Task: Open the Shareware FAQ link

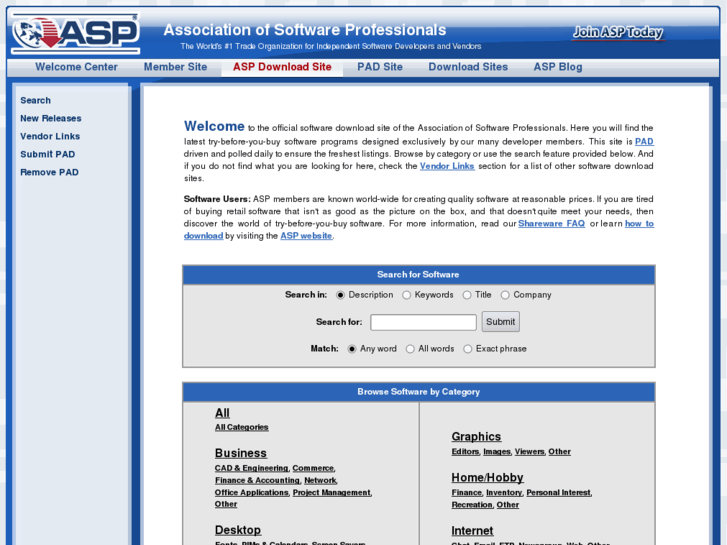Action: 551,224
